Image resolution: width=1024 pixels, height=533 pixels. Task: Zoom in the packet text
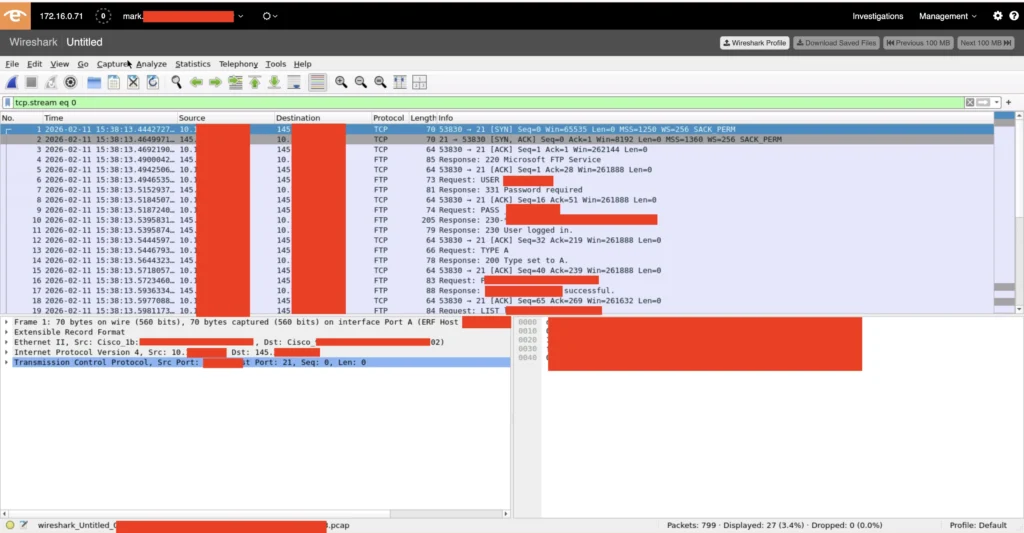tap(341, 82)
